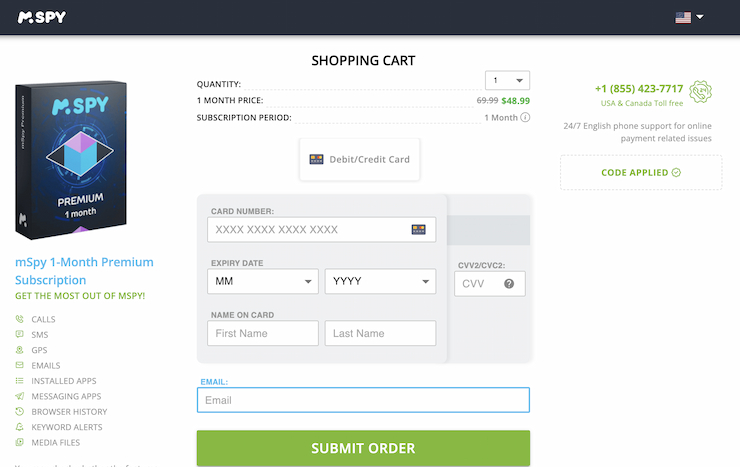The image size is (740, 467).
Task: Click the CVV input field
Action: click(x=490, y=284)
